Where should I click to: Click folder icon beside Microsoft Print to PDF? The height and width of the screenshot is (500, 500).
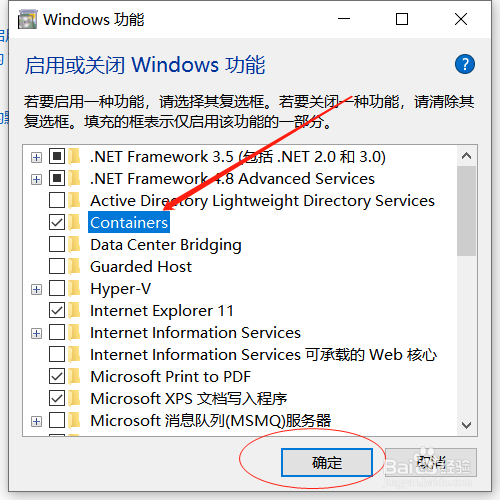point(75,377)
